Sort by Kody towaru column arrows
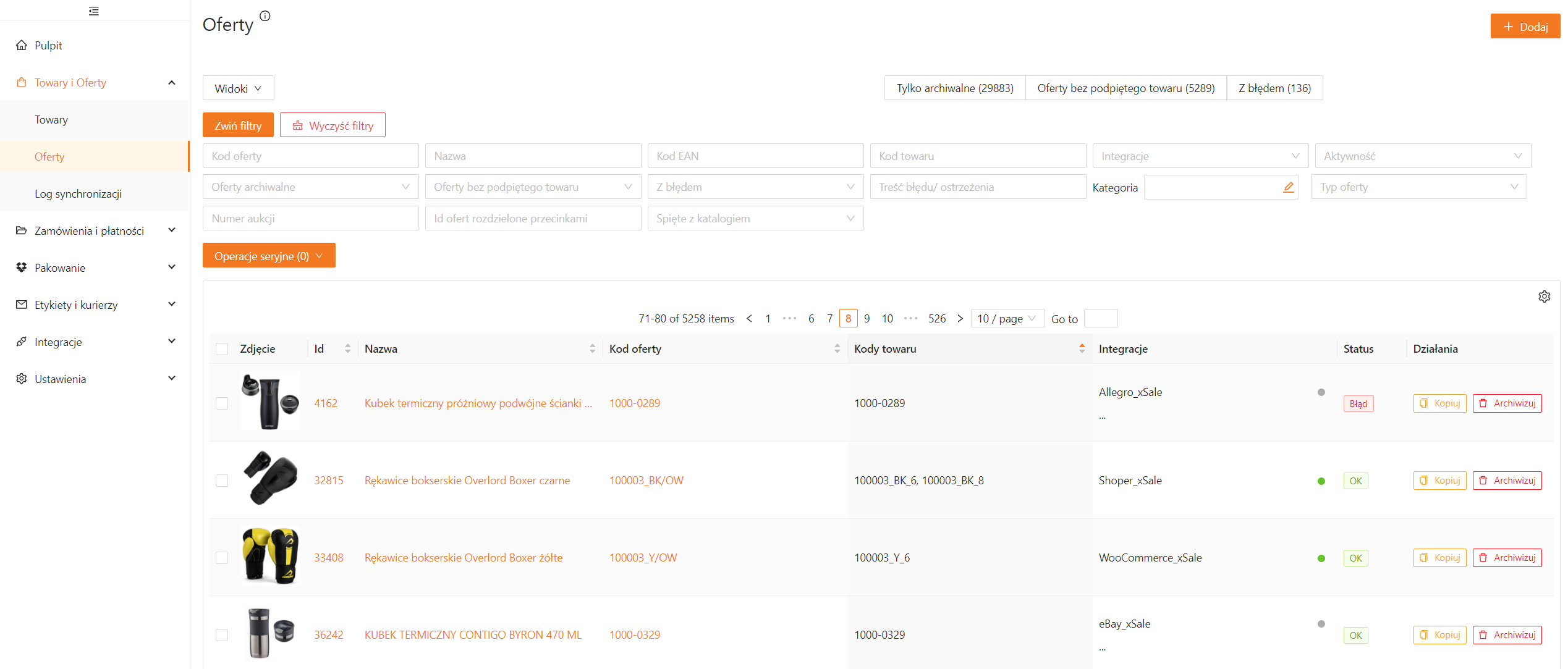The image size is (1568, 669). click(x=1082, y=348)
